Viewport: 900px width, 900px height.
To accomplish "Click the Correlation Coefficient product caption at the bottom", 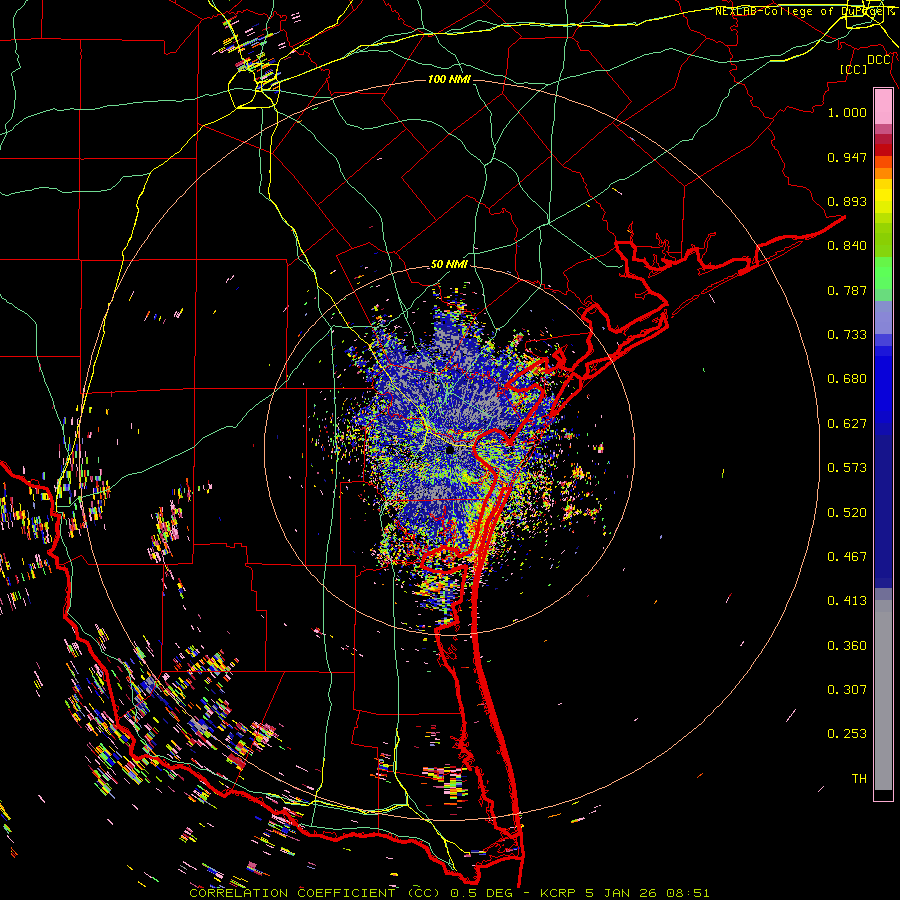I will coord(449,893).
